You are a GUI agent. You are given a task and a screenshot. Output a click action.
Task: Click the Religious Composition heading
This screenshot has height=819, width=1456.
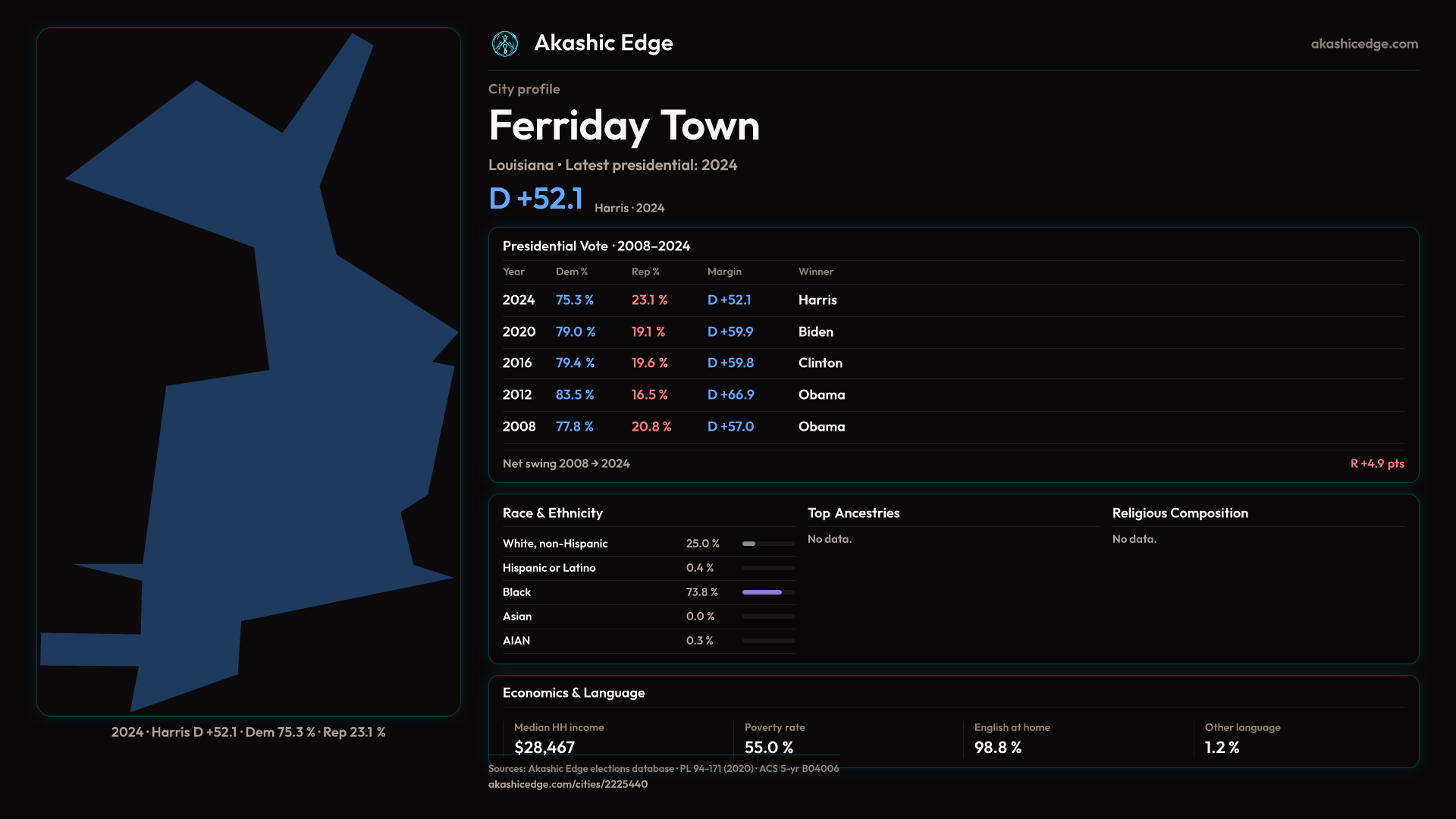(1180, 513)
